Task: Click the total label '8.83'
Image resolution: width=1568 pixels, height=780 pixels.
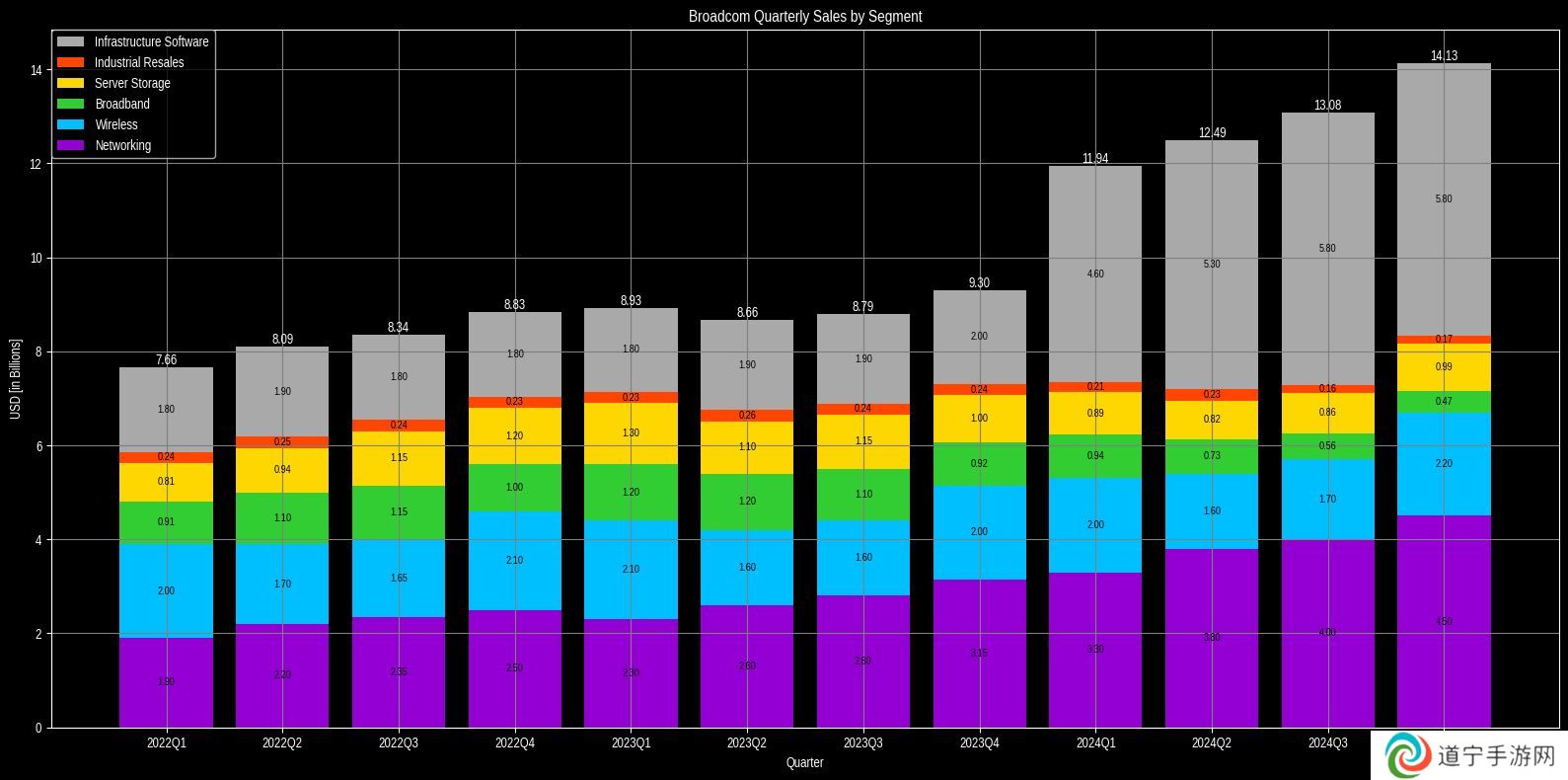Action: 515,304
